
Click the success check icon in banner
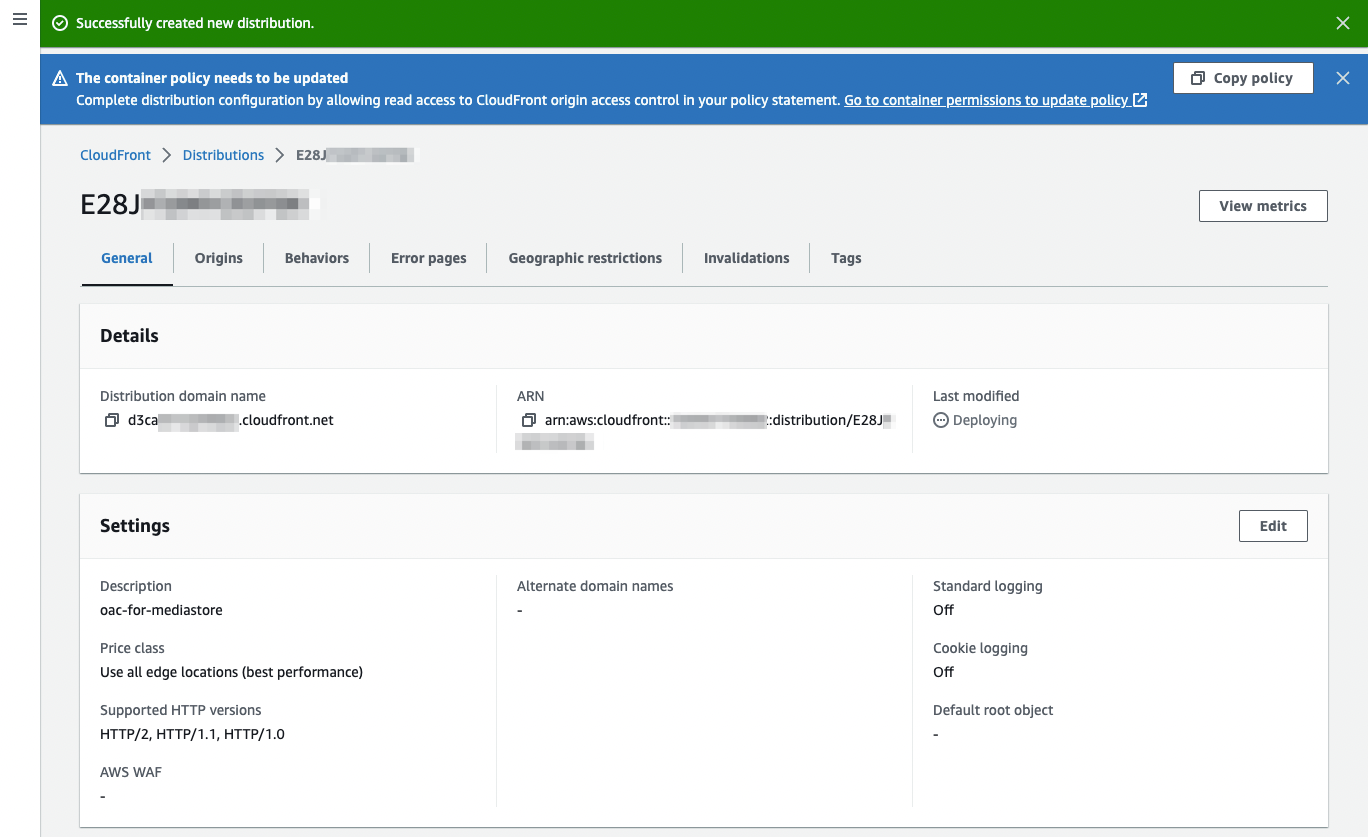(x=60, y=23)
